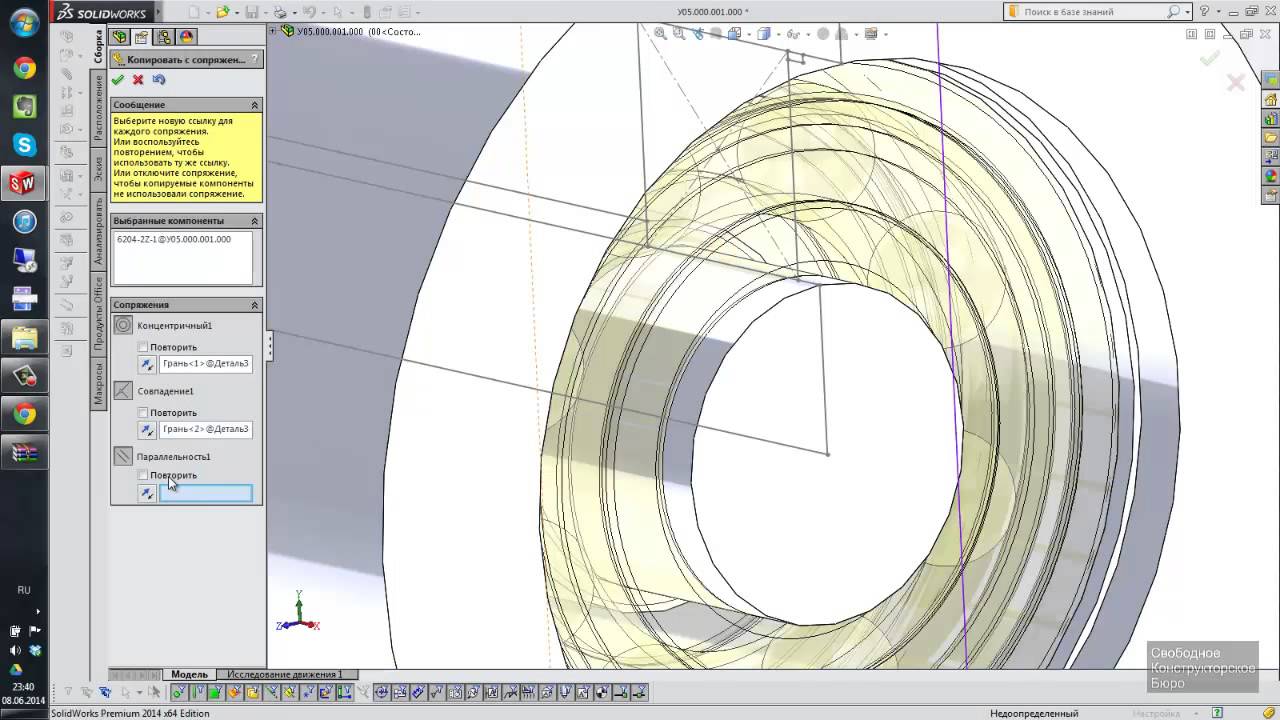Open the PropertyManager tab icon
Screen dimensions: 1280x720
pos(142,37)
